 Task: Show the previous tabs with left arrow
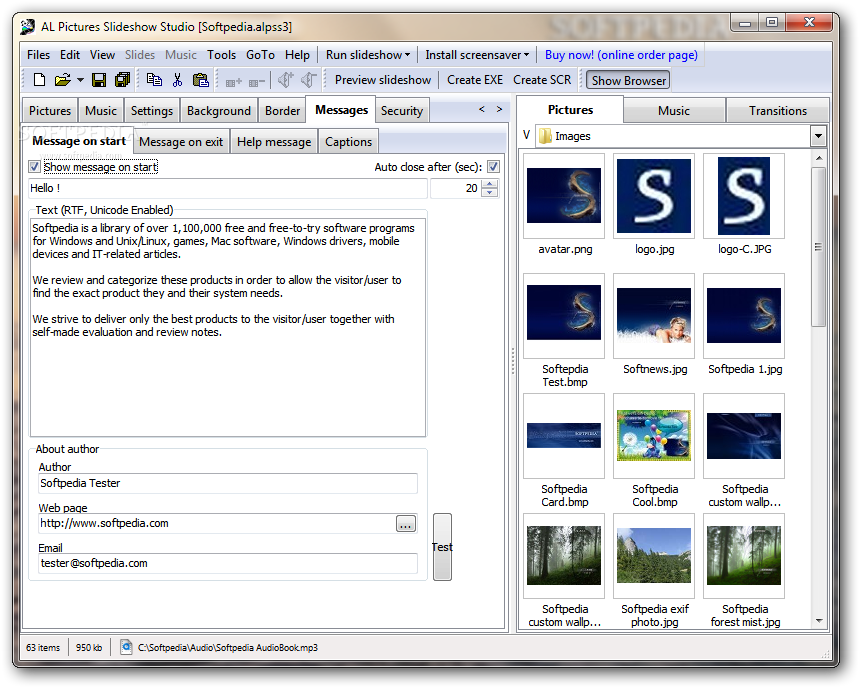click(x=482, y=109)
